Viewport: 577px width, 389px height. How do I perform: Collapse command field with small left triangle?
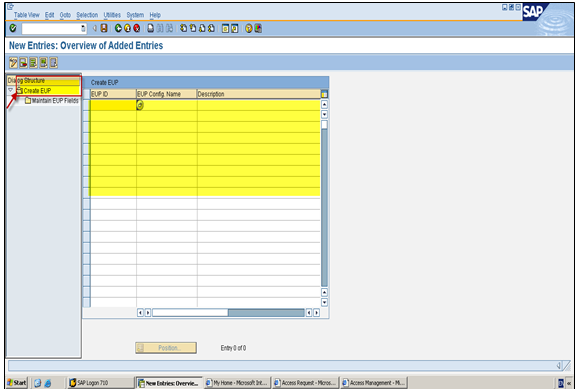[94, 28]
